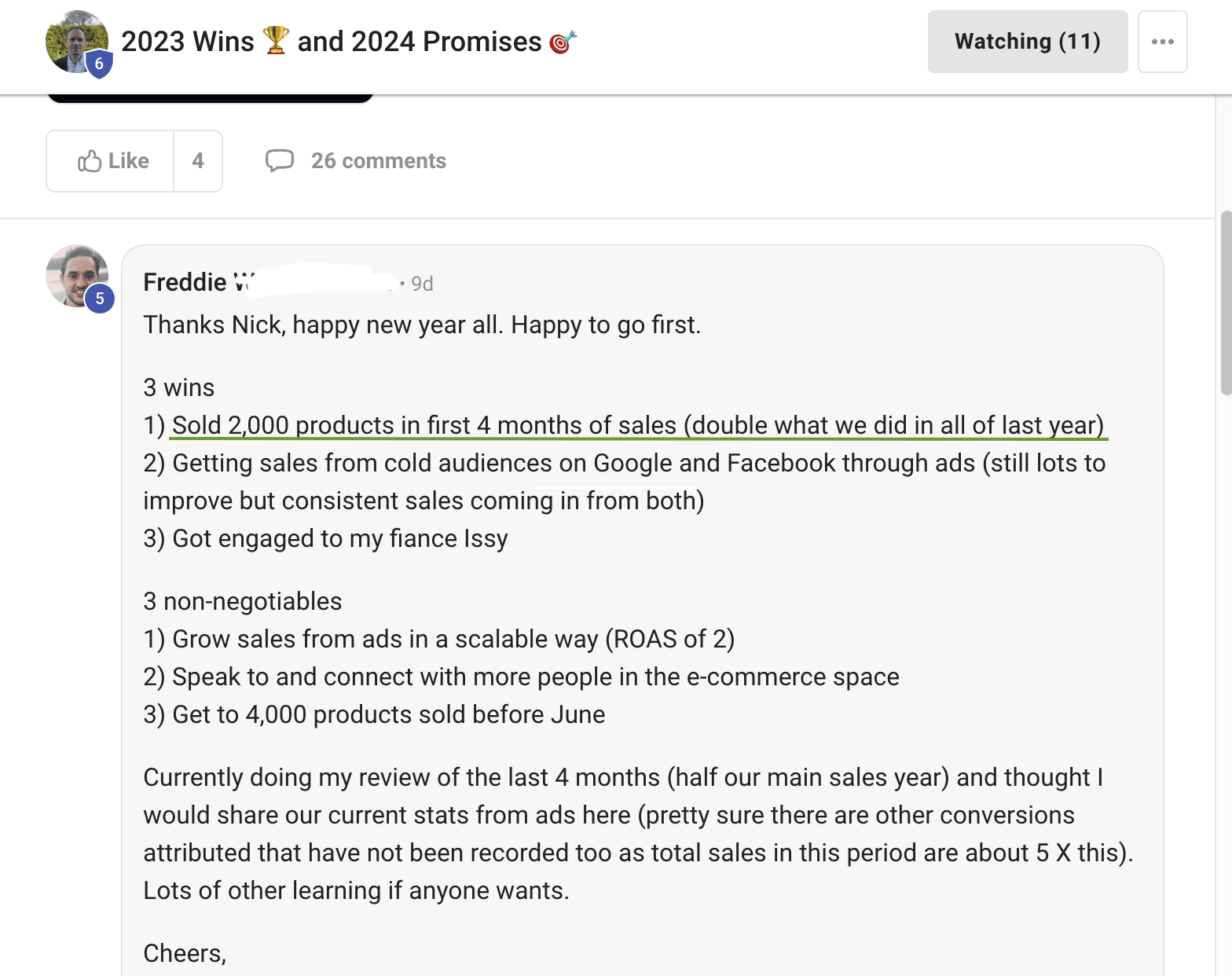Click the underlined 'Sold 2,000 products' line

(638, 425)
